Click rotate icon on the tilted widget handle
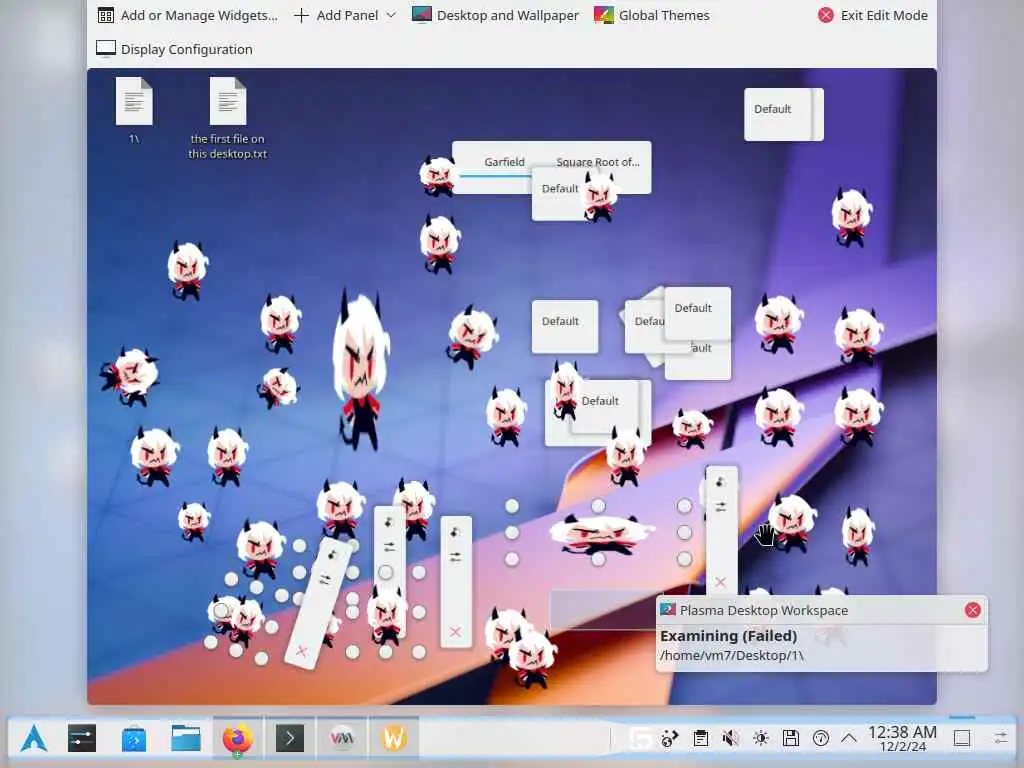This screenshot has height=768, width=1024. point(332,556)
